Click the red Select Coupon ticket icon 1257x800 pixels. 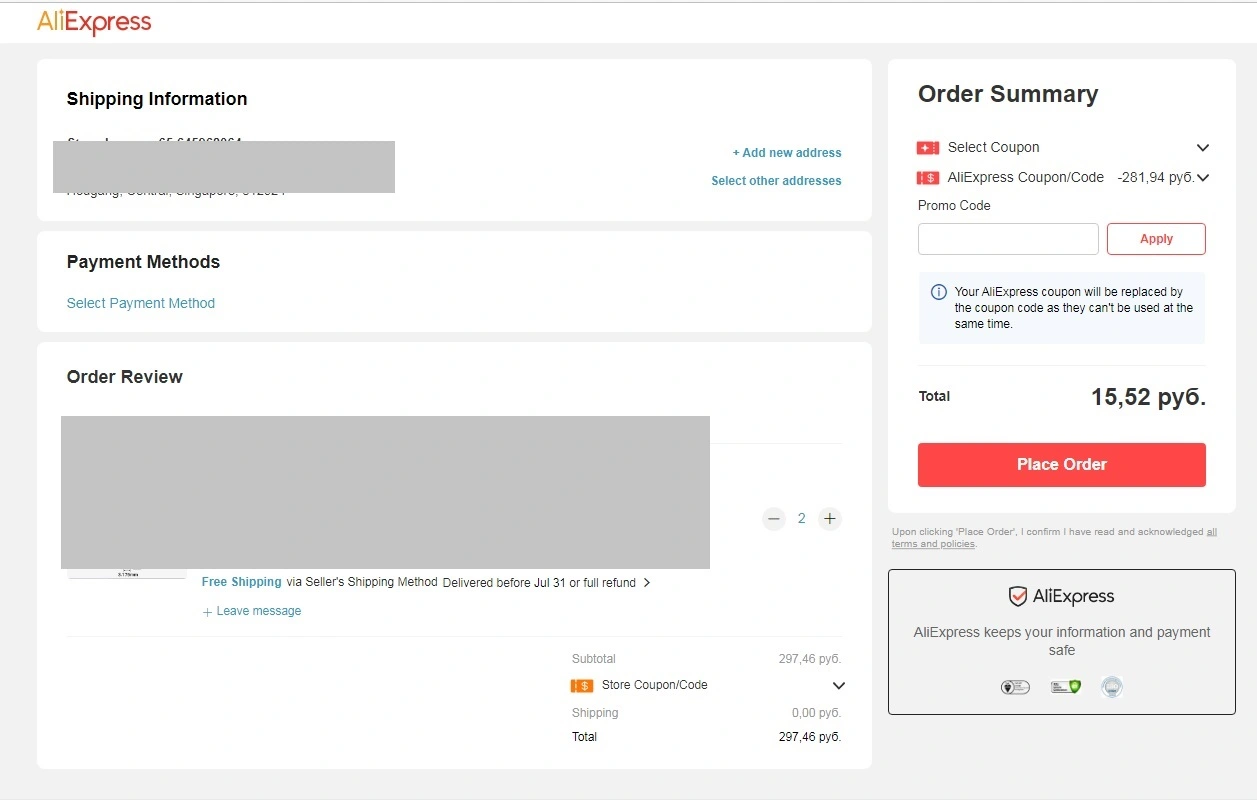[928, 148]
